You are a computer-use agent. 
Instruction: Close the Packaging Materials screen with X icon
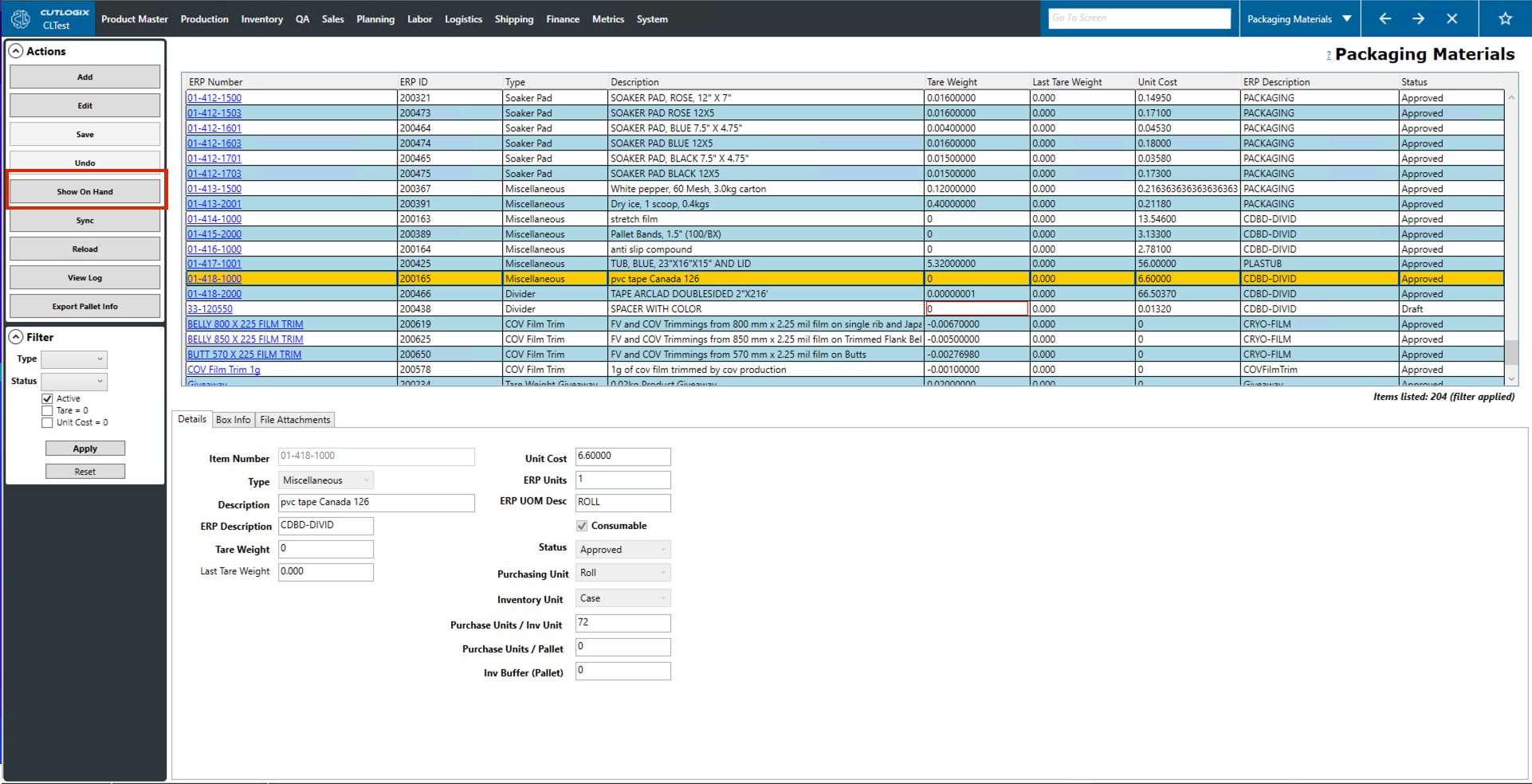coord(1451,18)
